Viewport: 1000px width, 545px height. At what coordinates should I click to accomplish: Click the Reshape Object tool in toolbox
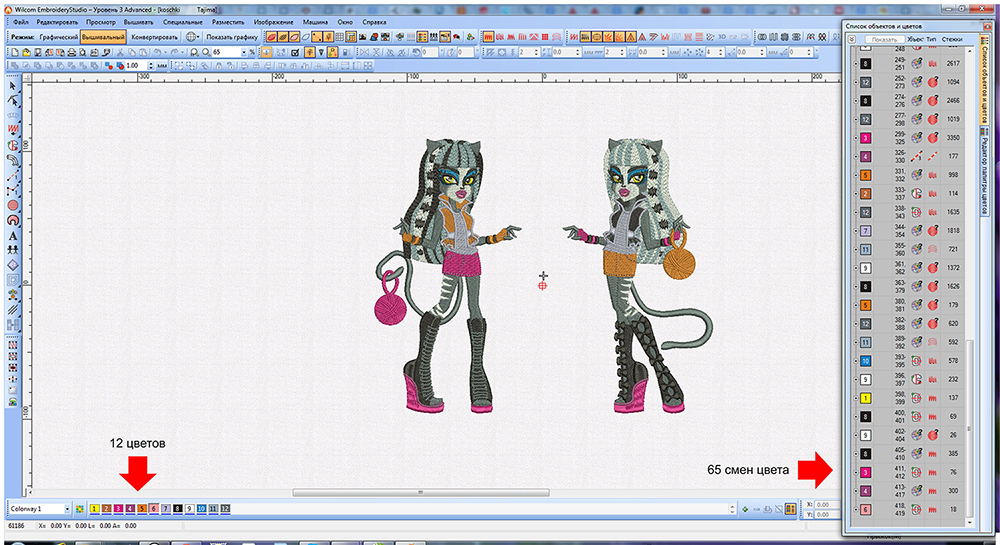click(x=13, y=101)
